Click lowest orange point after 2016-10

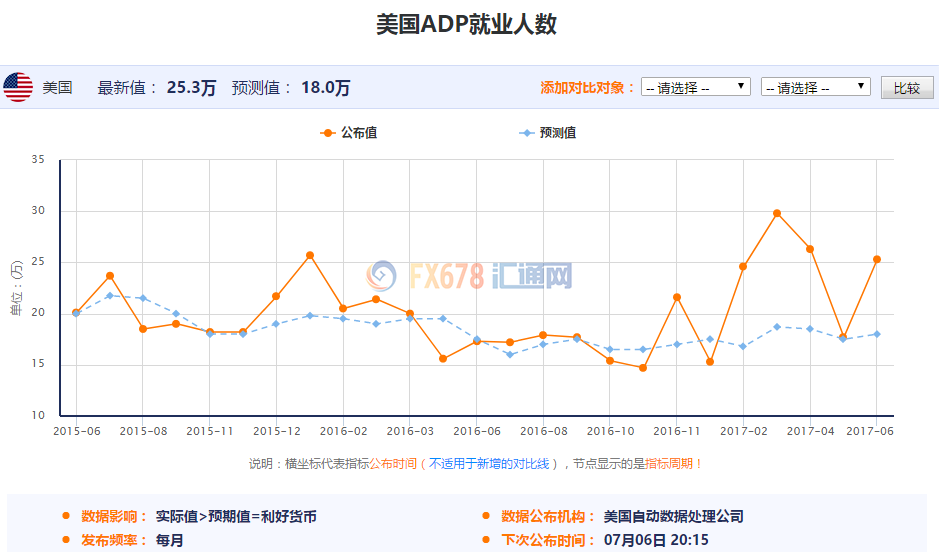[643, 368]
